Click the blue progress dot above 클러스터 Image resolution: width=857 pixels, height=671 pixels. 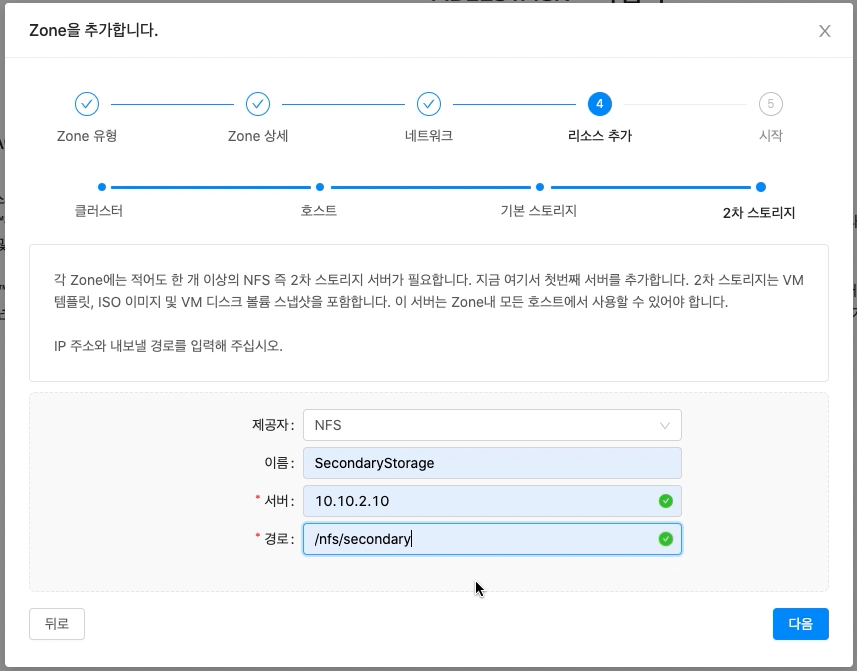point(100,187)
